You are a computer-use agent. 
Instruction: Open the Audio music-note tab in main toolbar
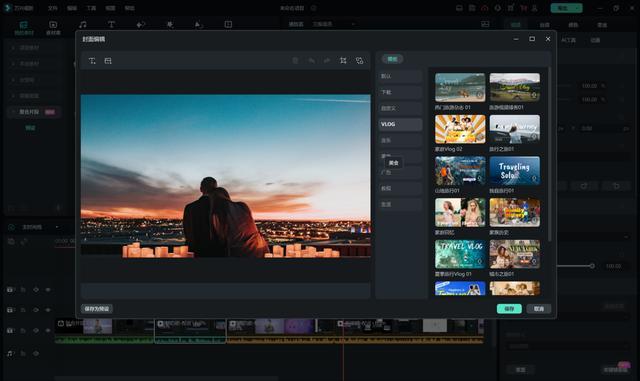coord(82,25)
